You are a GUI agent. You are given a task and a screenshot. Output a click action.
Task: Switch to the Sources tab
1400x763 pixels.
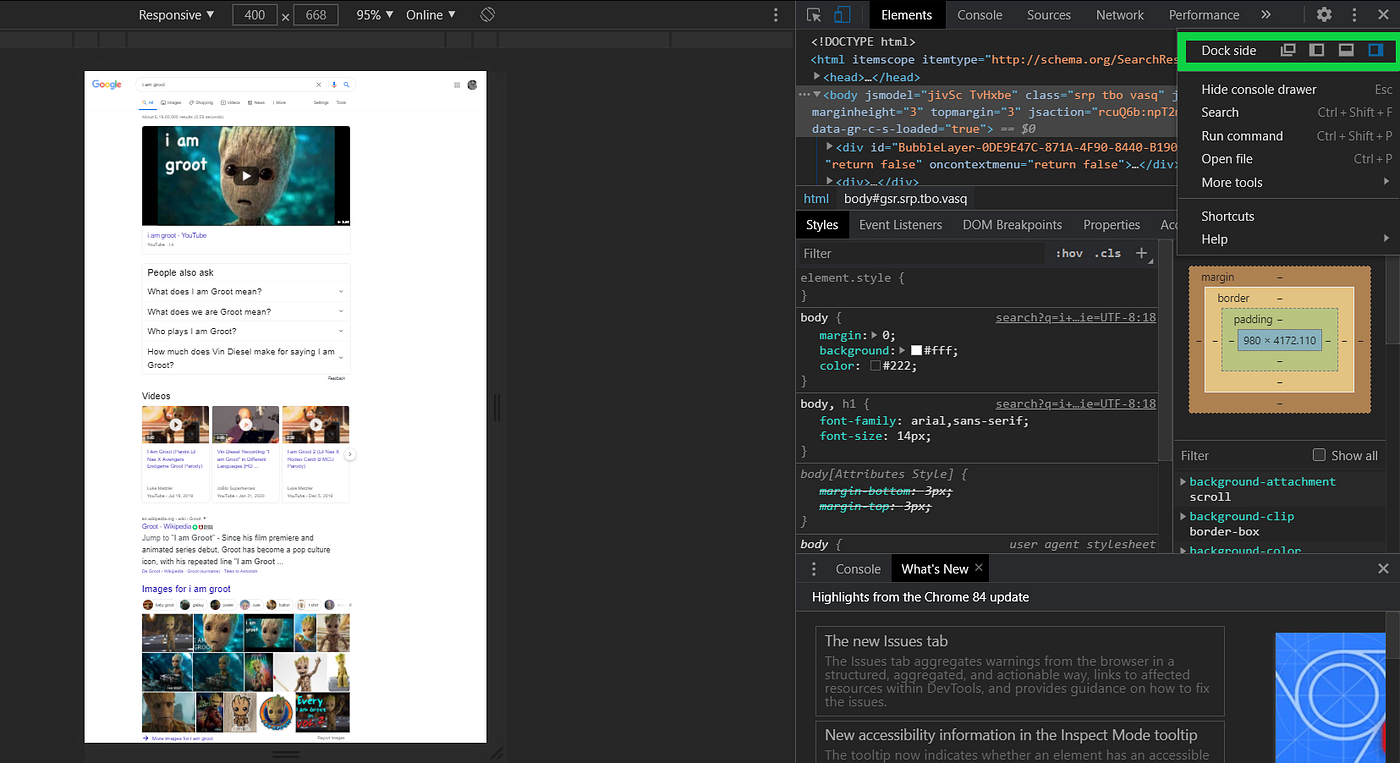(x=1049, y=15)
